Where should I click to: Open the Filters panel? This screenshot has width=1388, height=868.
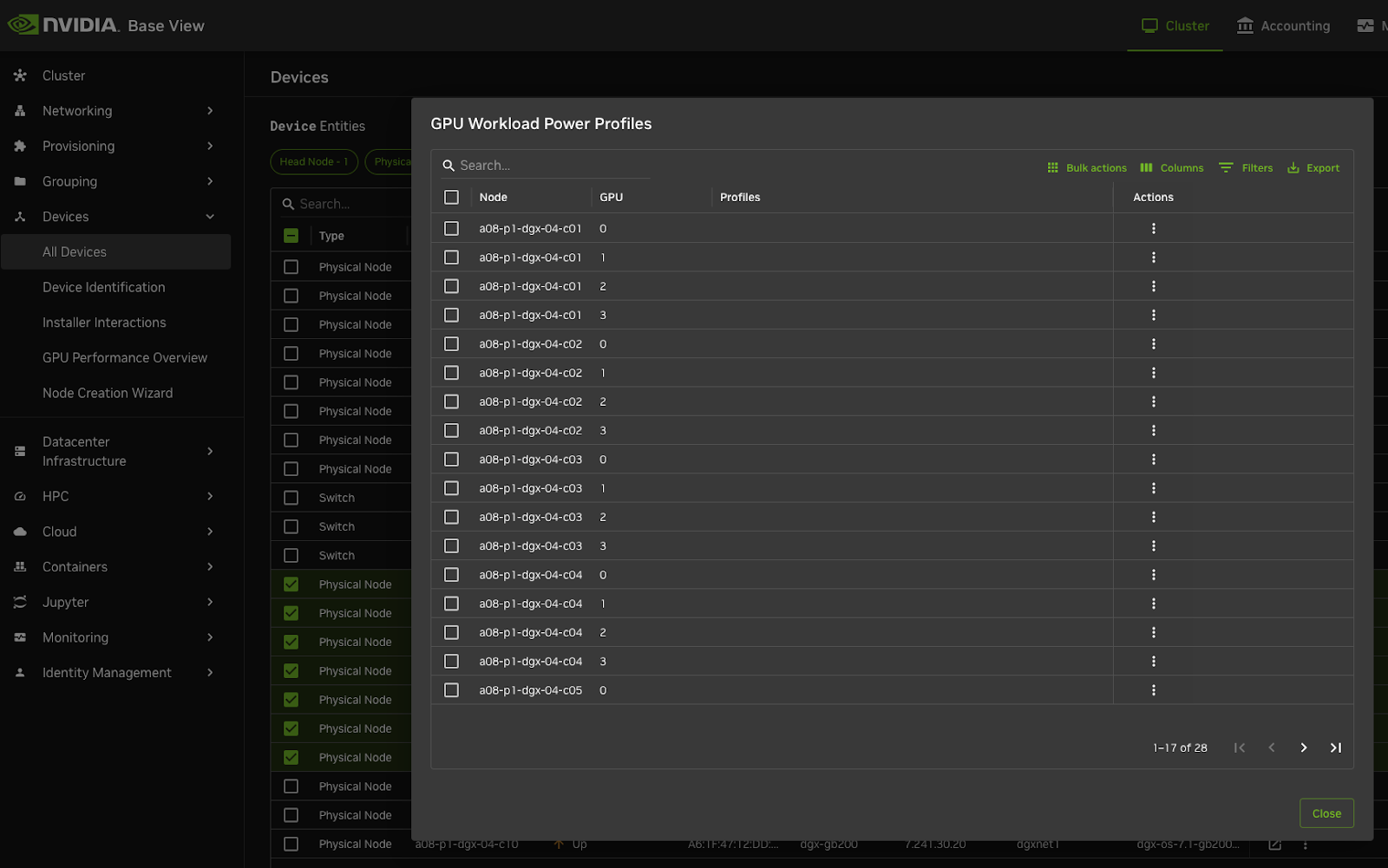click(1245, 168)
